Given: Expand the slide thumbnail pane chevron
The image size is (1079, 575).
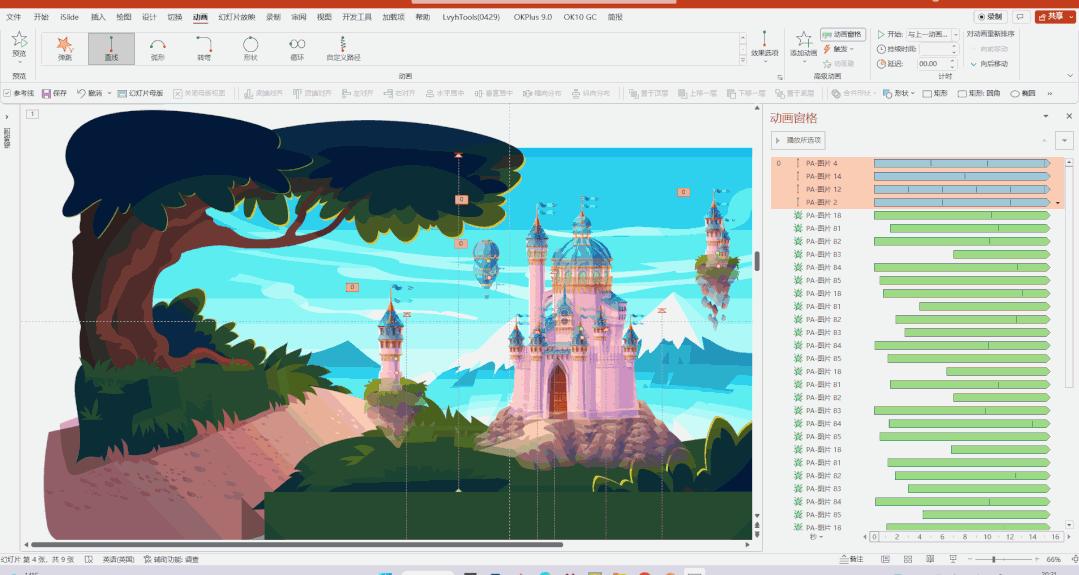Looking at the screenshot, I should (7, 117).
